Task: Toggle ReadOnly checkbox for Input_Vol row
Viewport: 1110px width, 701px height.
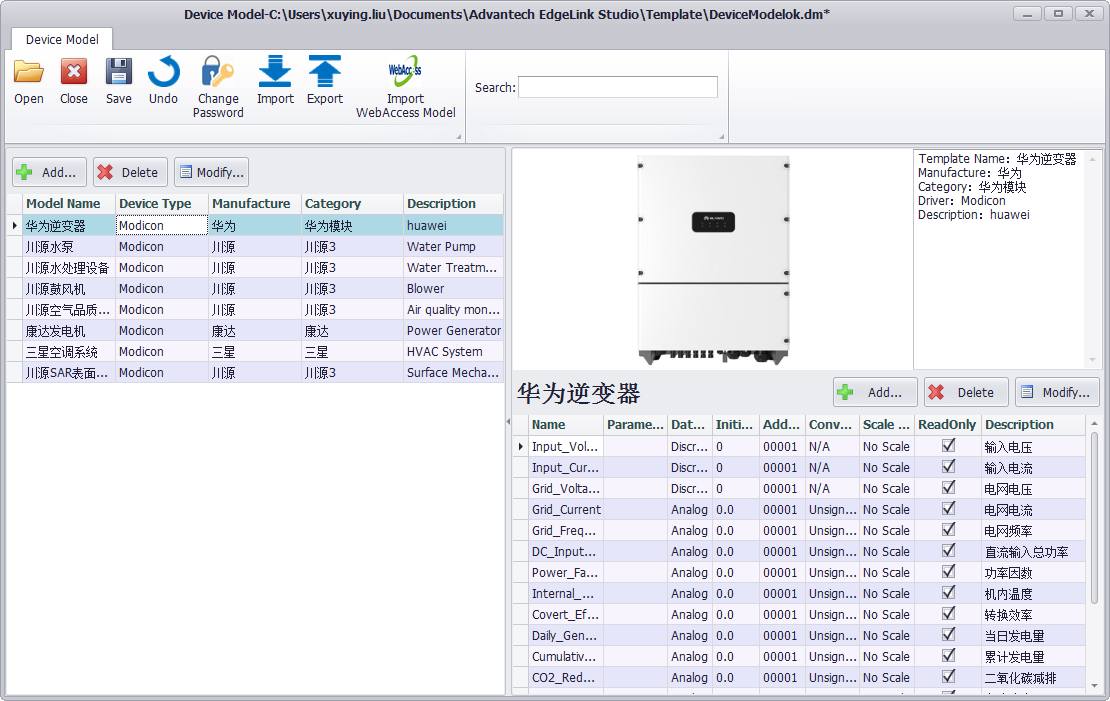Action: 948,446
